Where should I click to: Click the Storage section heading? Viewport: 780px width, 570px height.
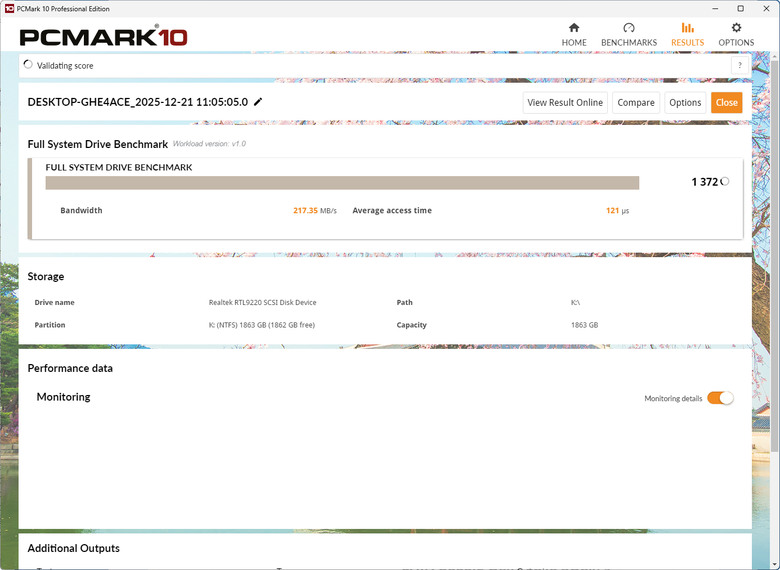[46, 277]
